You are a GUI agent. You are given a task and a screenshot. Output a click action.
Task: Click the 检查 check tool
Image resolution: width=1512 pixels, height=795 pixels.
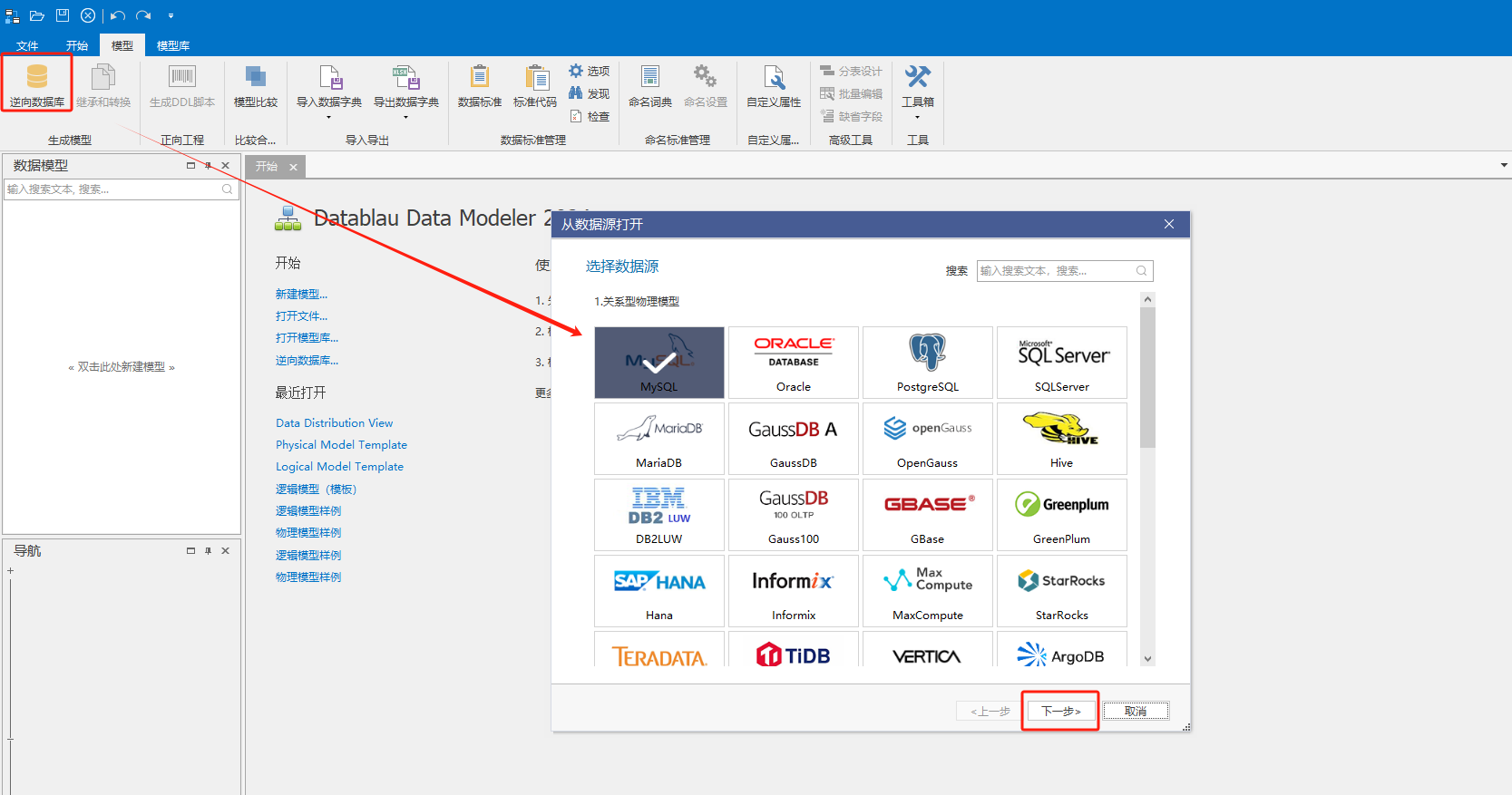pyautogui.click(x=589, y=116)
